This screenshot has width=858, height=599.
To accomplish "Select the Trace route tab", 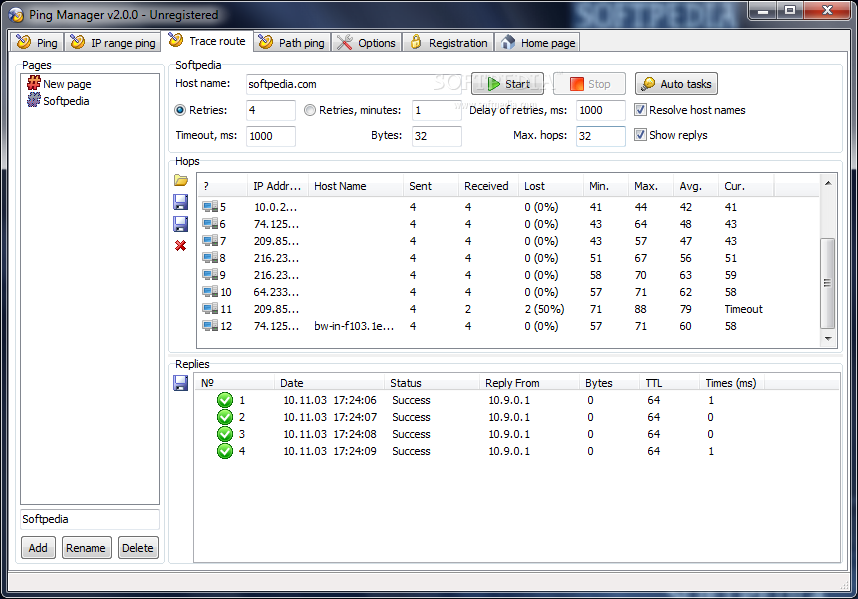I will (208, 41).
